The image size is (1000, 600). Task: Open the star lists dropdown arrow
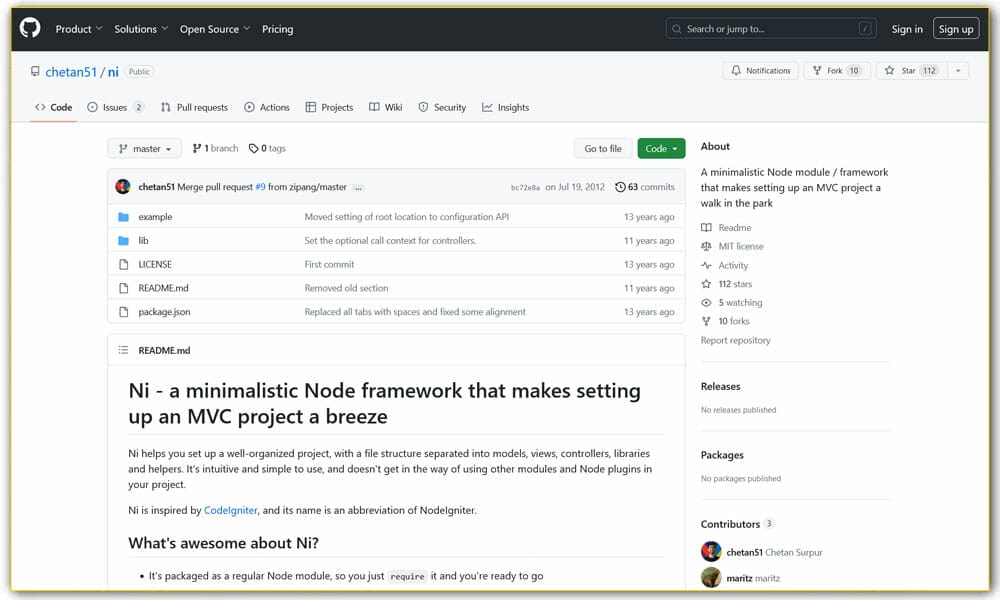(x=958, y=71)
